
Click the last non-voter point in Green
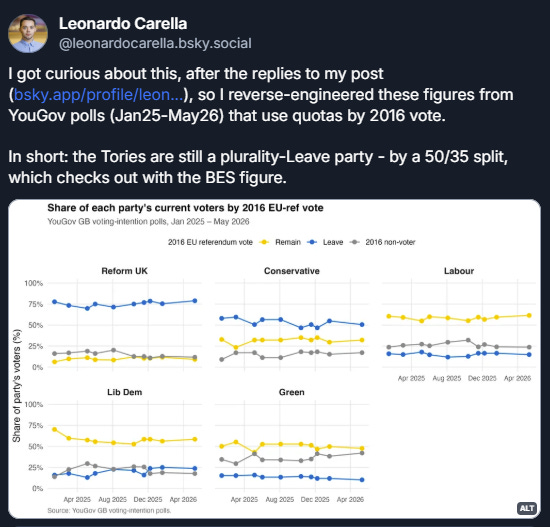tap(362, 453)
